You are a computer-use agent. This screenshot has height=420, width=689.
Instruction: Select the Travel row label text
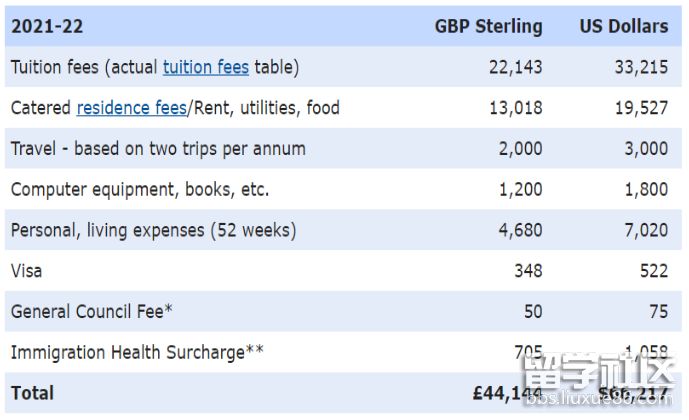(x=158, y=149)
